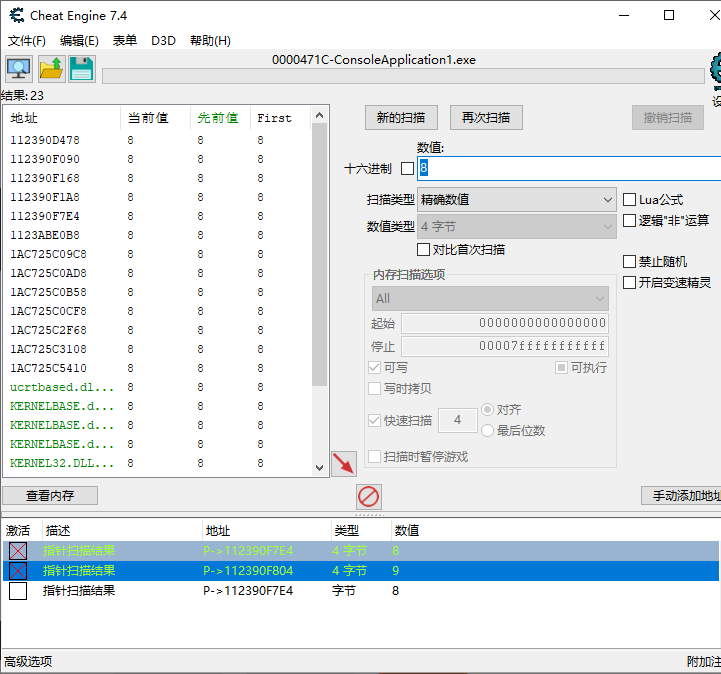Image resolution: width=721 pixels, height=674 pixels.
Task: Open the D3D menu
Action: pyautogui.click(x=163, y=41)
